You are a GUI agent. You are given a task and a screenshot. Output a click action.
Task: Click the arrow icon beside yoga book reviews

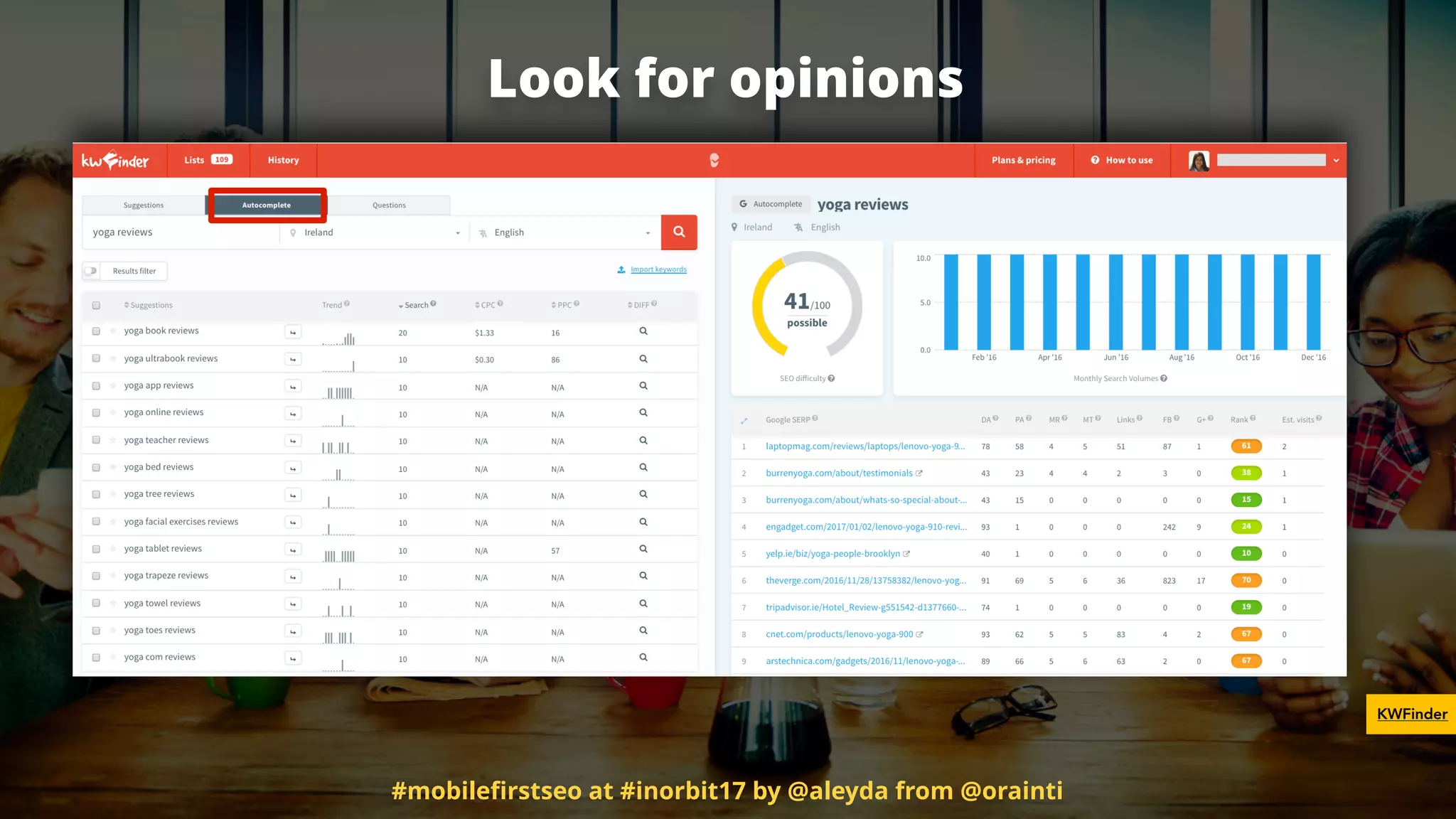pyautogui.click(x=293, y=332)
